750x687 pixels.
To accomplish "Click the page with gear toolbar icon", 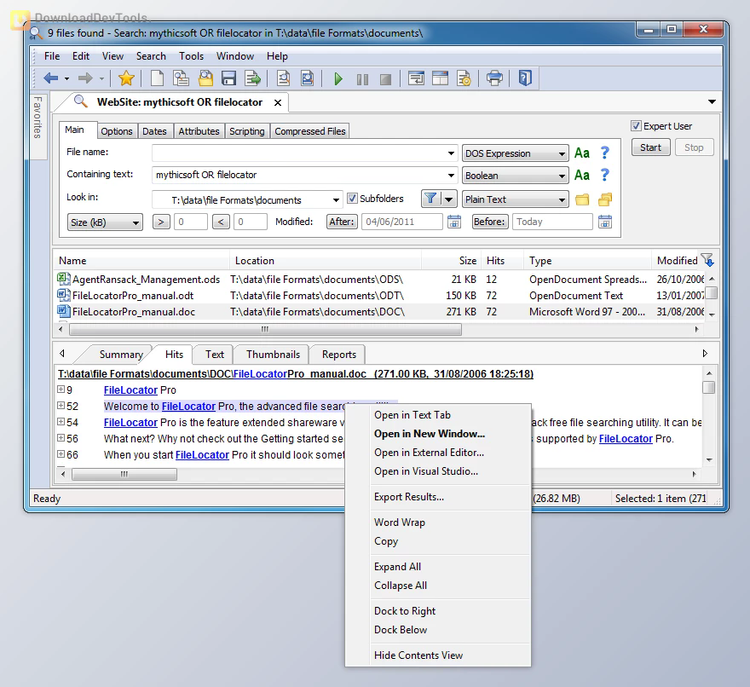I will (463, 78).
